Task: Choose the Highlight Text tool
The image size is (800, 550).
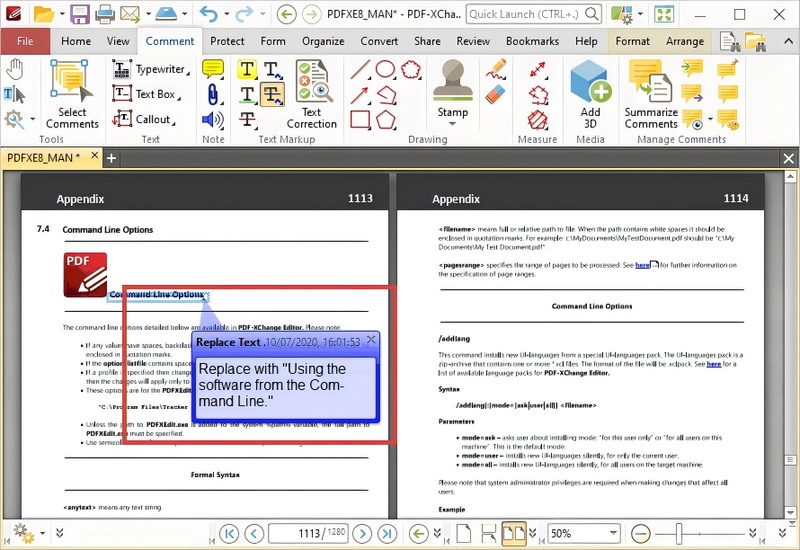Action: [247, 69]
